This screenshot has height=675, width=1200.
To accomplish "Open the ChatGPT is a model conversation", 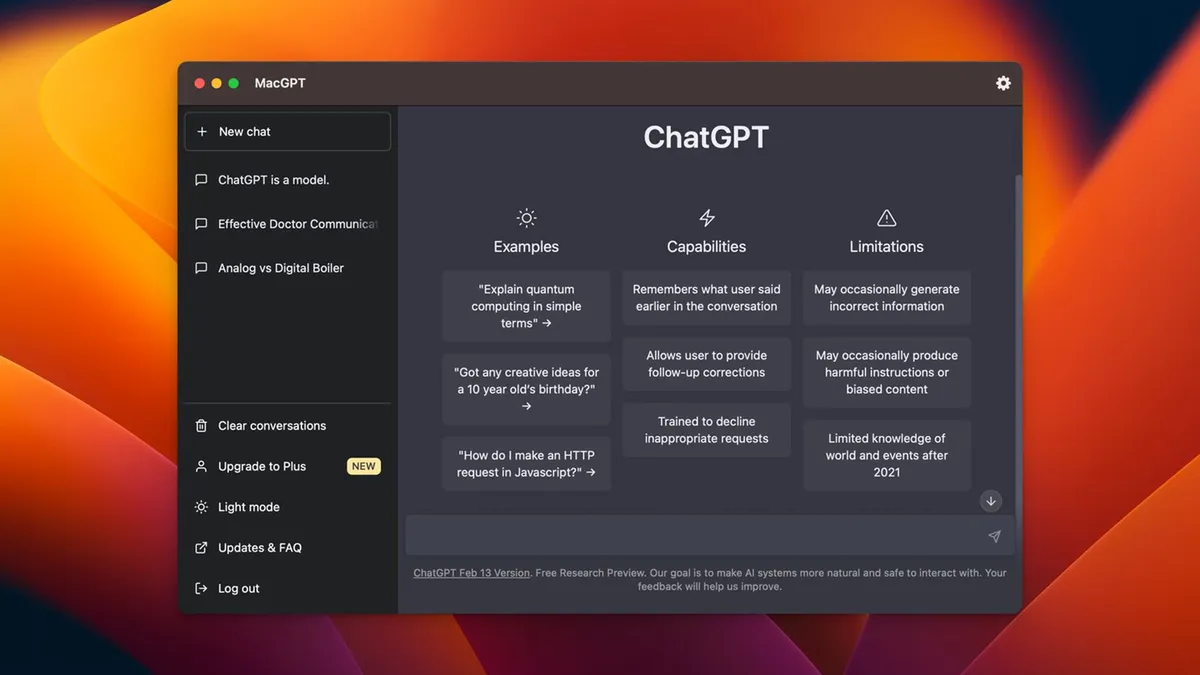I will click(288, 180).
